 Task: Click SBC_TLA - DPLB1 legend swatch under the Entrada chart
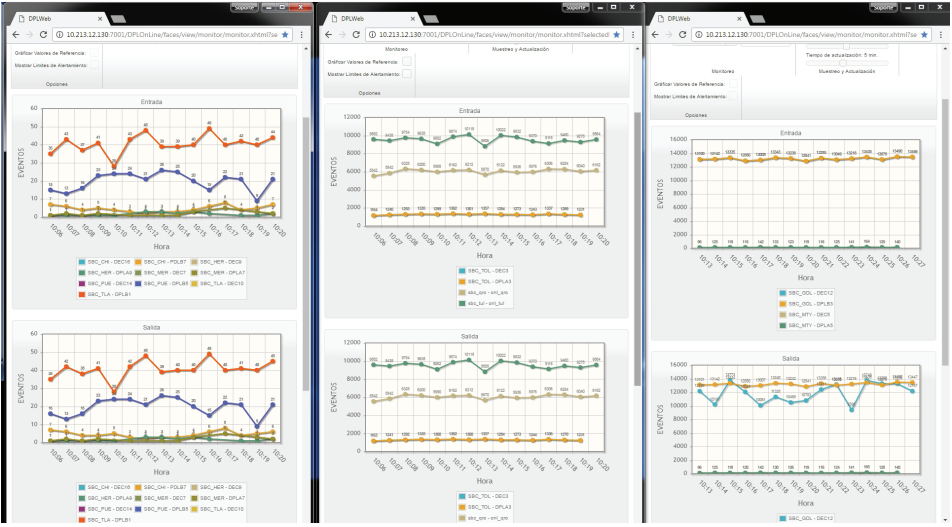click(x=83, y=294)
